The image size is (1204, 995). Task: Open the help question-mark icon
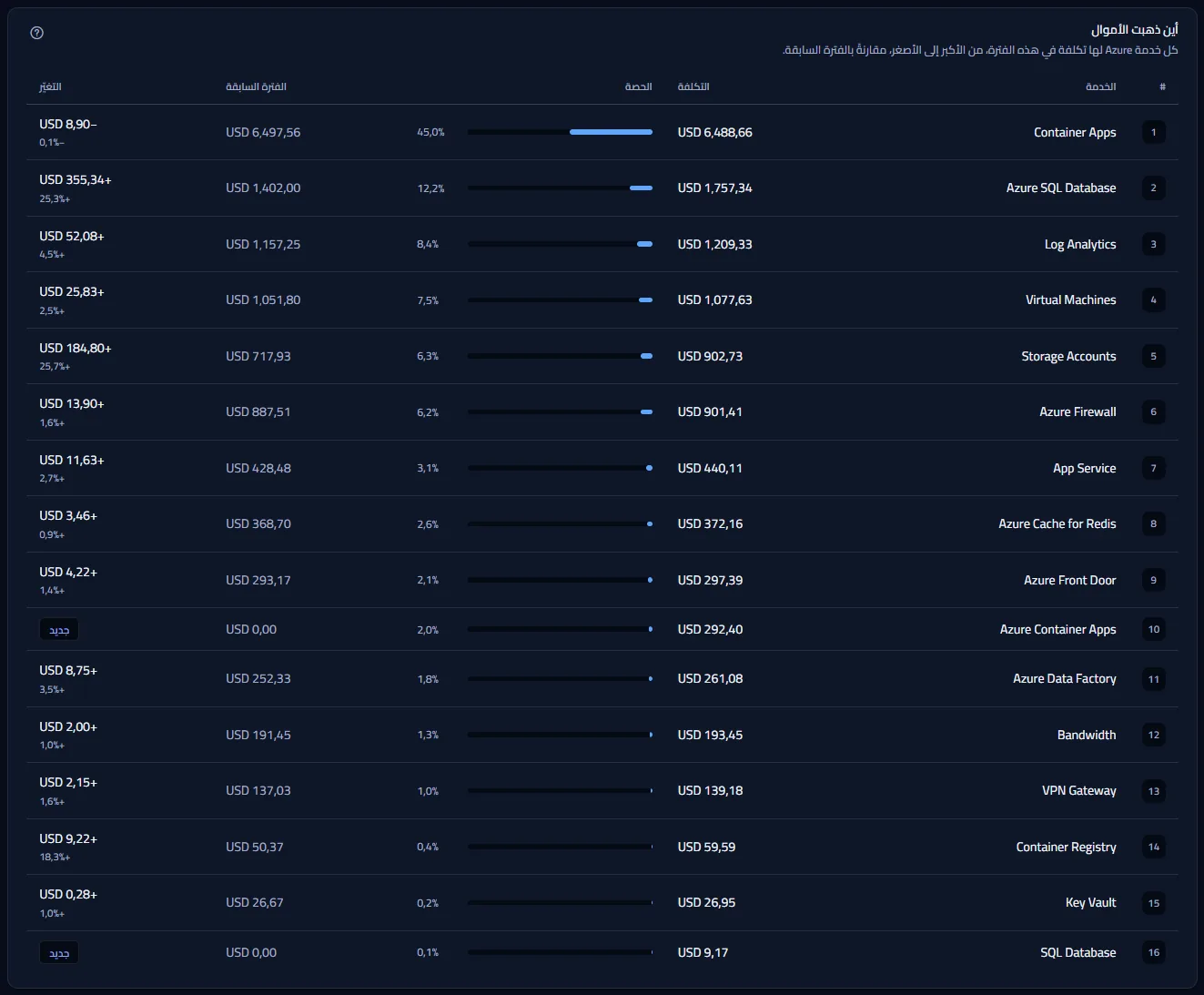point(37,33)
